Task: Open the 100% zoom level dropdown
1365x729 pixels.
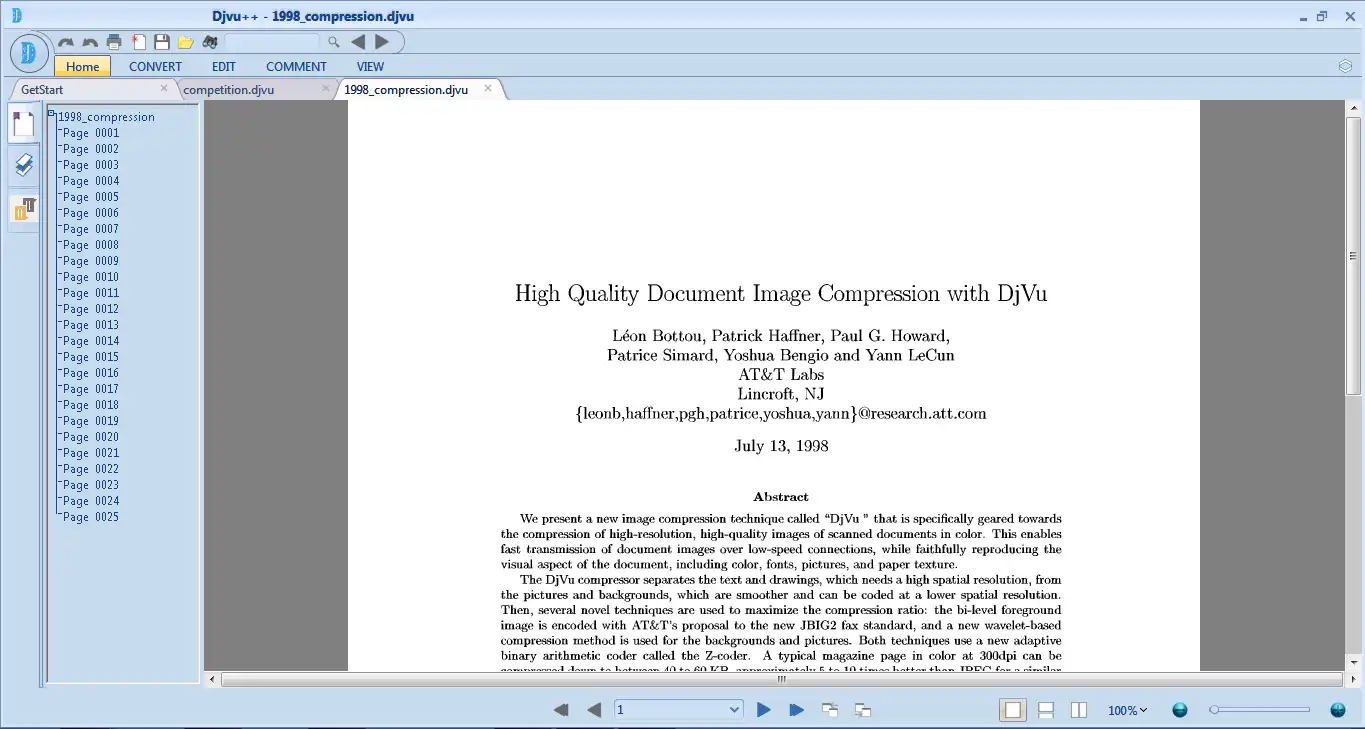Action: tap(1127, 710)
